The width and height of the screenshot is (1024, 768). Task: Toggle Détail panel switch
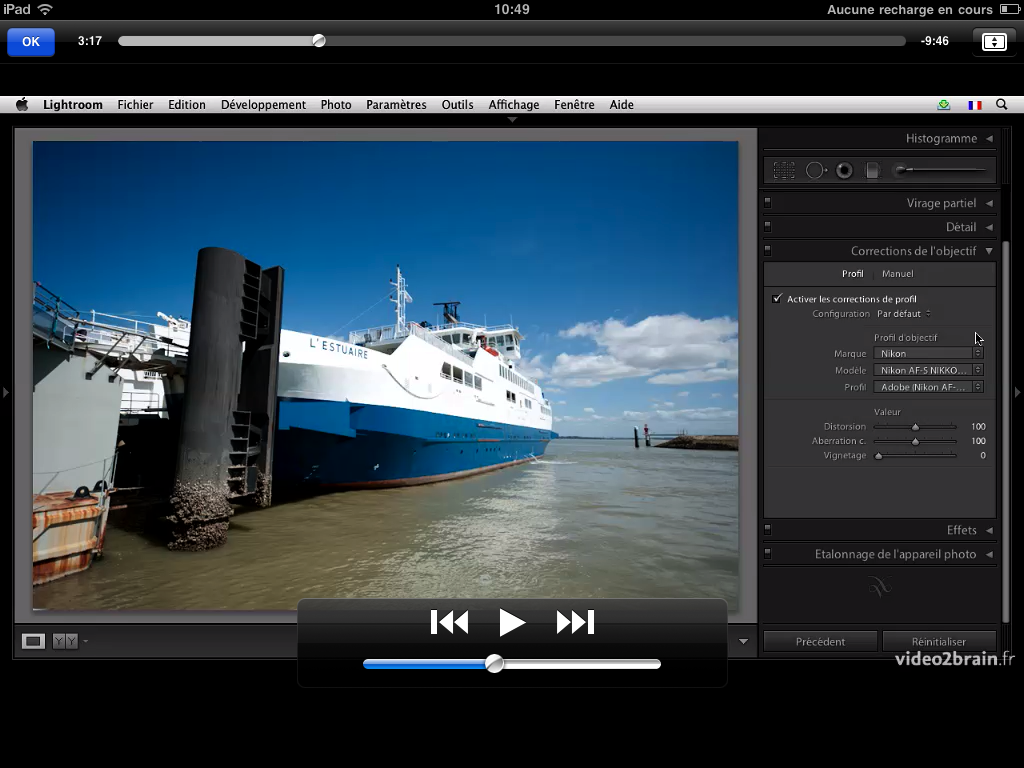pos(767,227)
